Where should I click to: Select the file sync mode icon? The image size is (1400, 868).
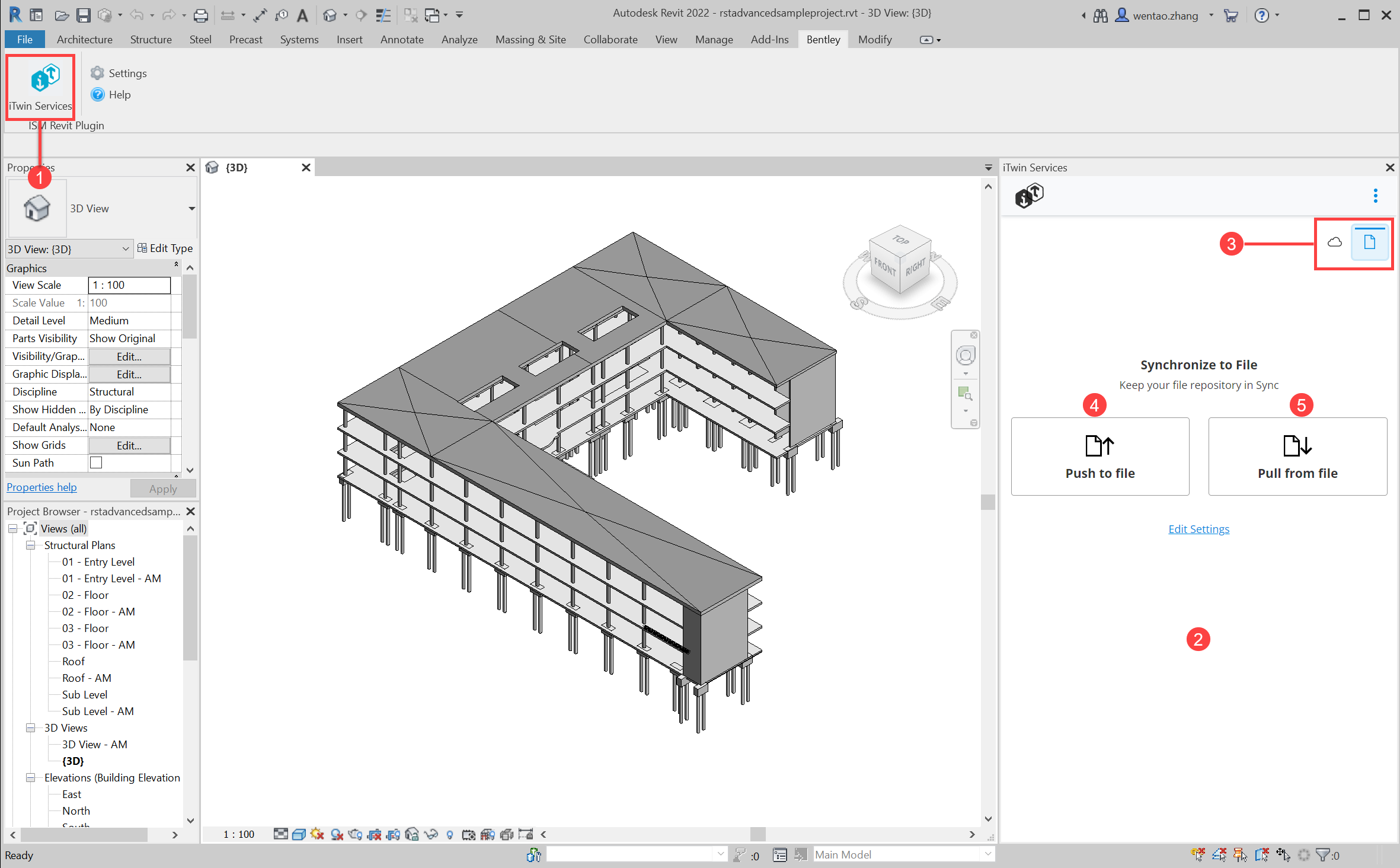pyautogui.click(x=1369, y=242)
